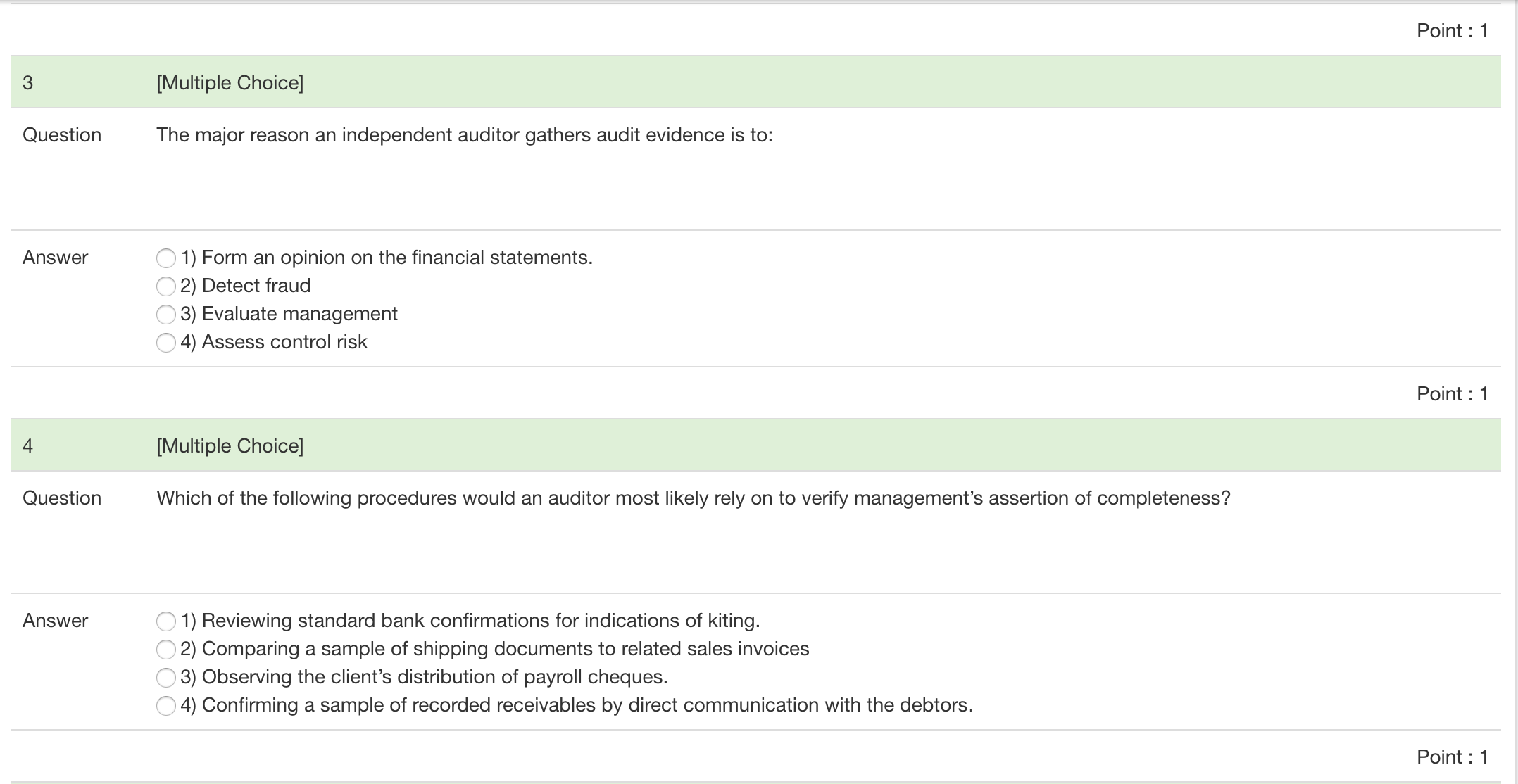Select "Evaluate management" for question 3
The height and width of the screenshot is (784, 1518).
point(166,315)
